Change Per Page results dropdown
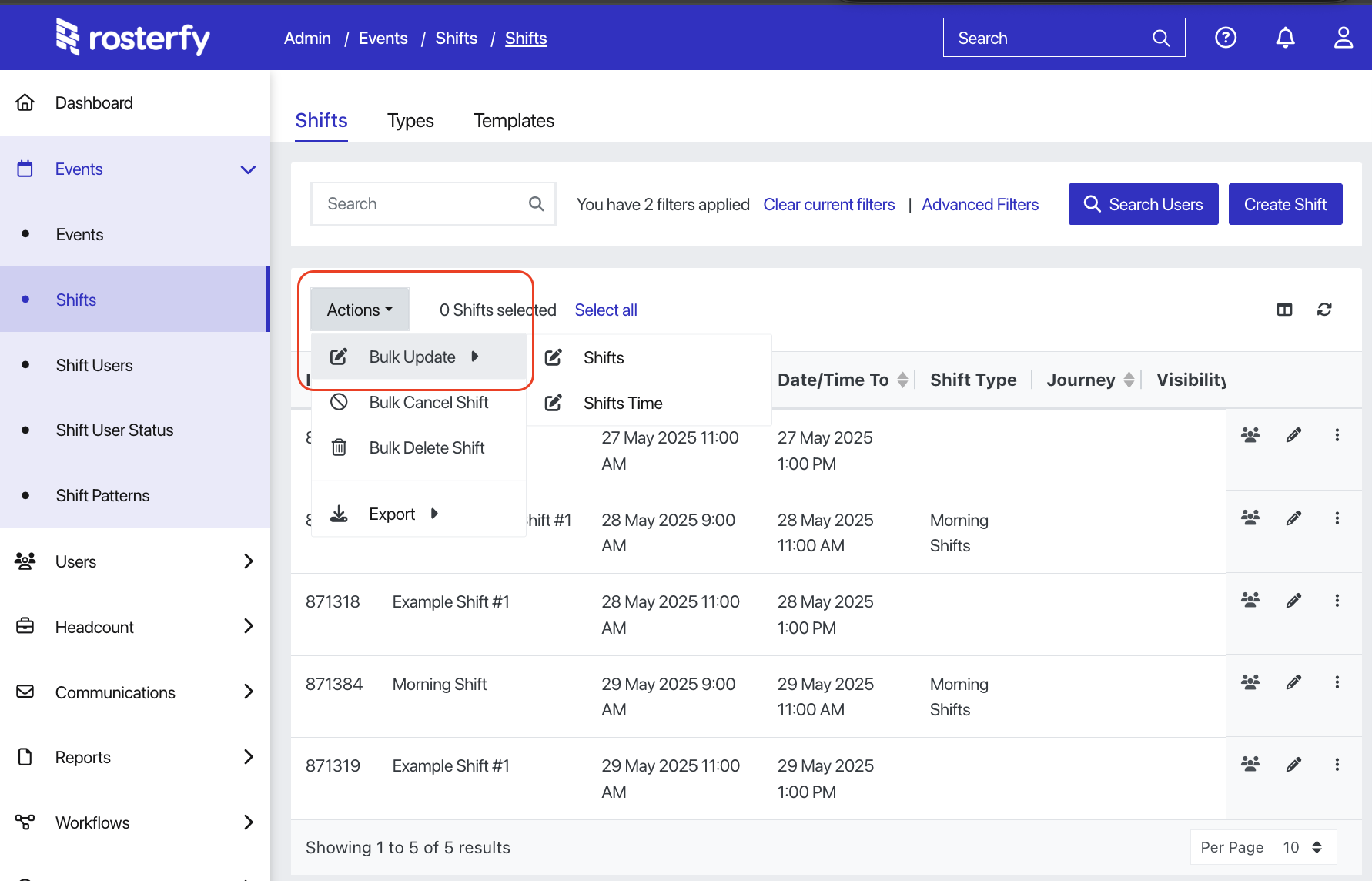This screenshot has width=1372, height=881. click(1263, 847)
